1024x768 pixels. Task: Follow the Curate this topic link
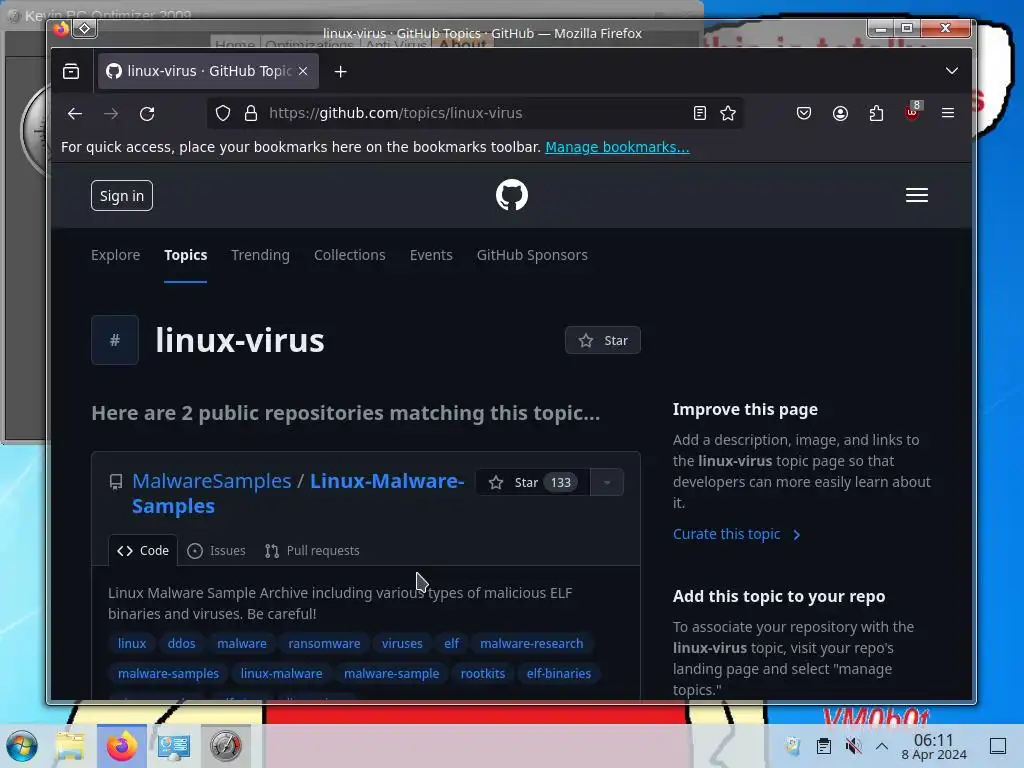736,534
